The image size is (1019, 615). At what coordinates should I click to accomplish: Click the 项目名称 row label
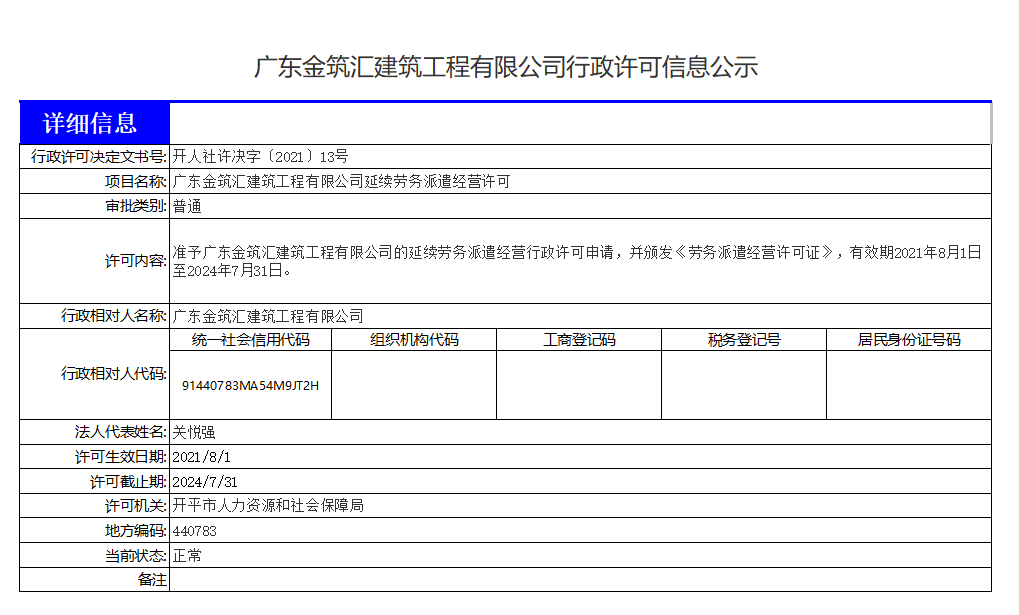click(128, 181)
